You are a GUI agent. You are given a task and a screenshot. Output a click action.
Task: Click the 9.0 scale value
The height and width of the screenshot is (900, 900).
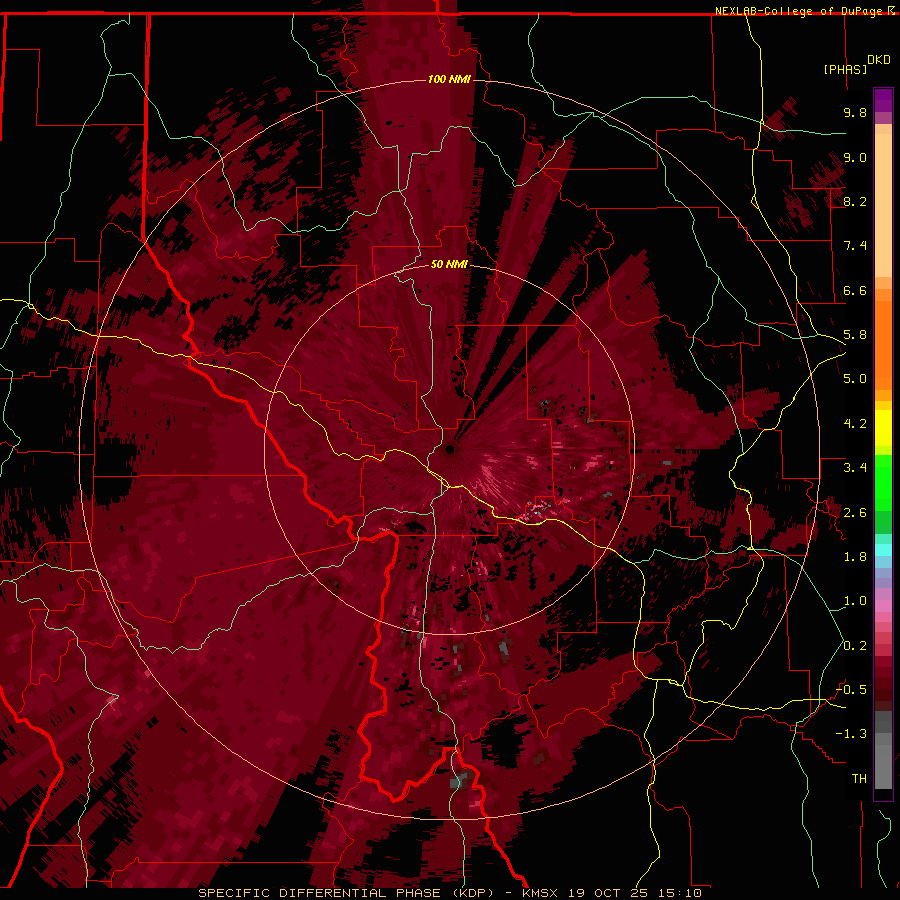click(x=855, y=157)
